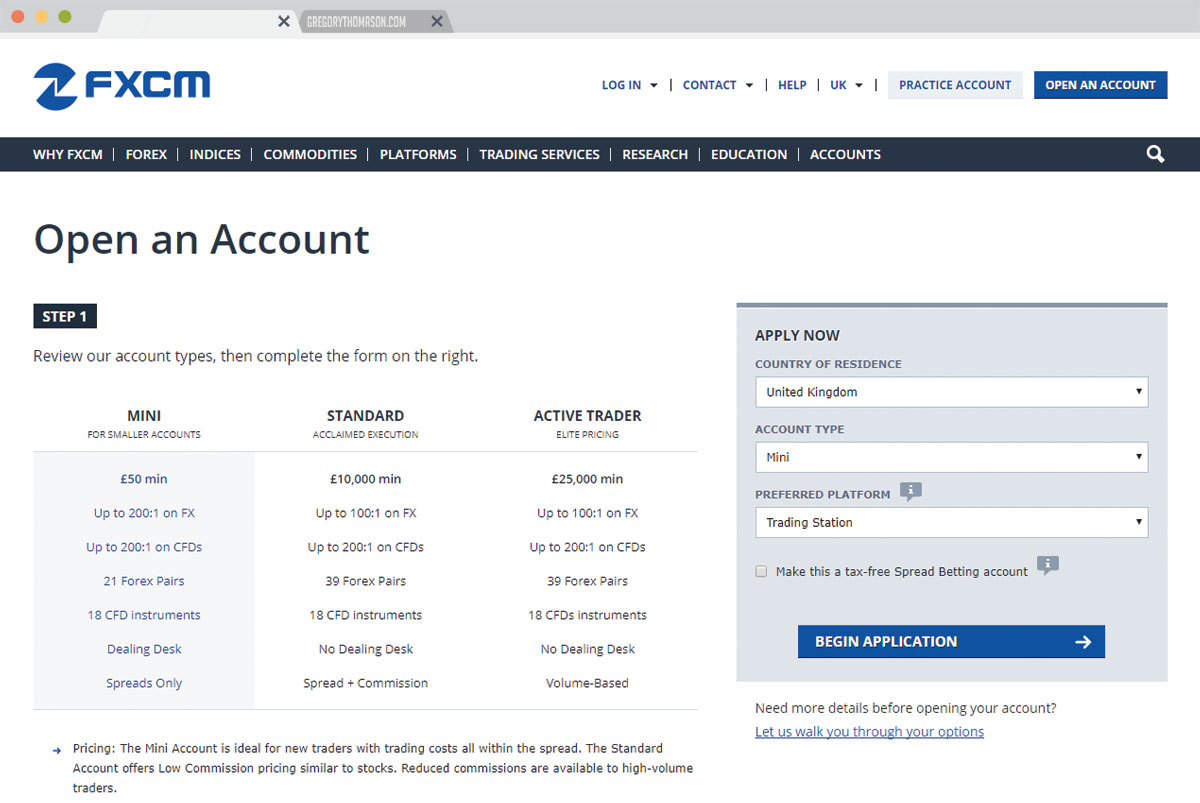Open the Why FXCM menu
This screenshot has width=1200, height=803.
point(68,154)
